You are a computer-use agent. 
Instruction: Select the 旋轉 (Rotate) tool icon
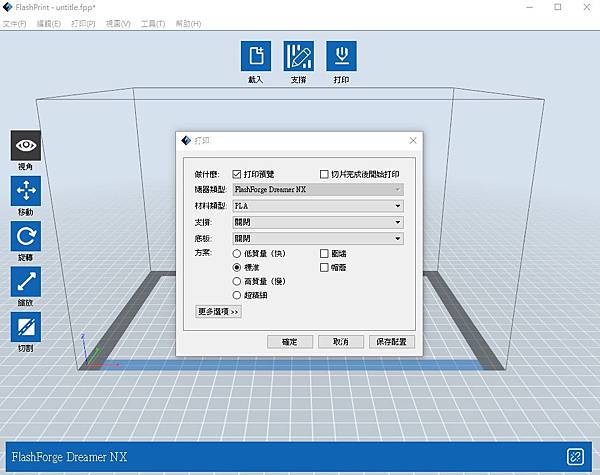coord(26,235)
